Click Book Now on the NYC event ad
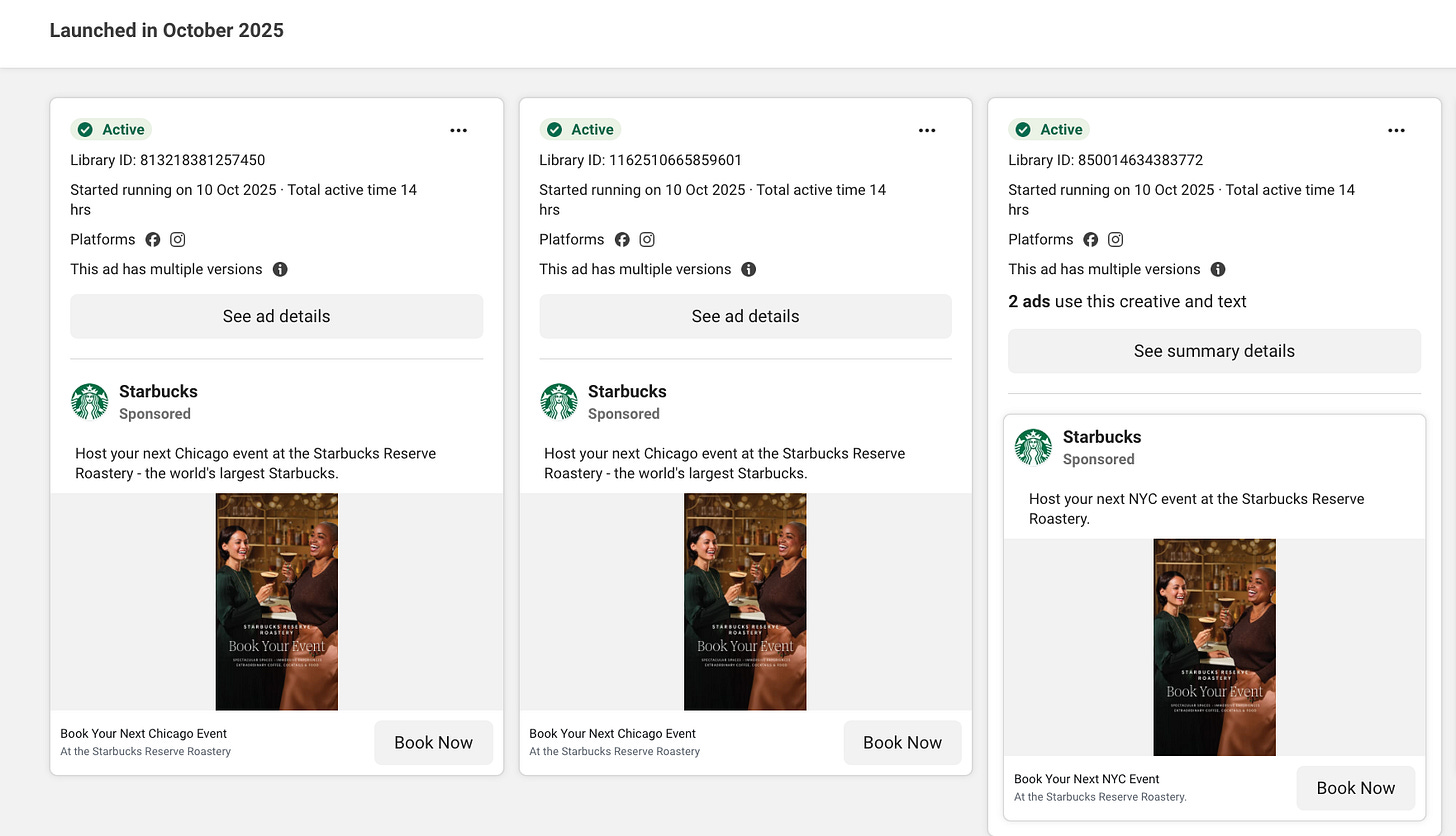This screenshot has width=1456, height=836. 1356,788
